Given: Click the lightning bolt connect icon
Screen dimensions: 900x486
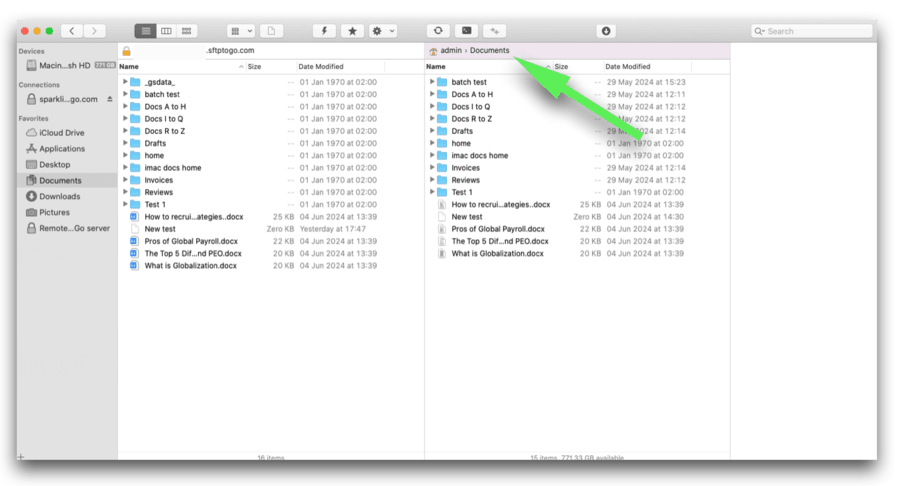Looking at the screenshot, I should [324, 31].
